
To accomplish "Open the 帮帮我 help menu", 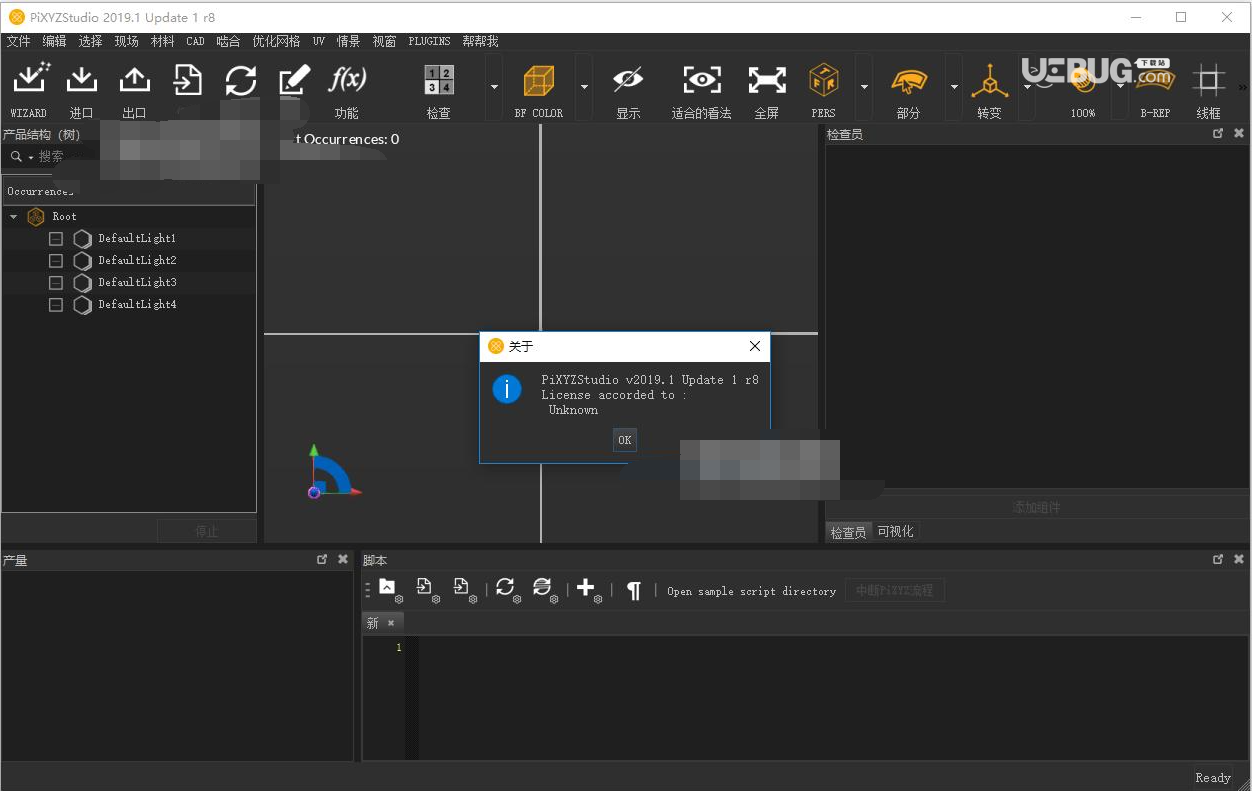I will (x=480, y=42).
